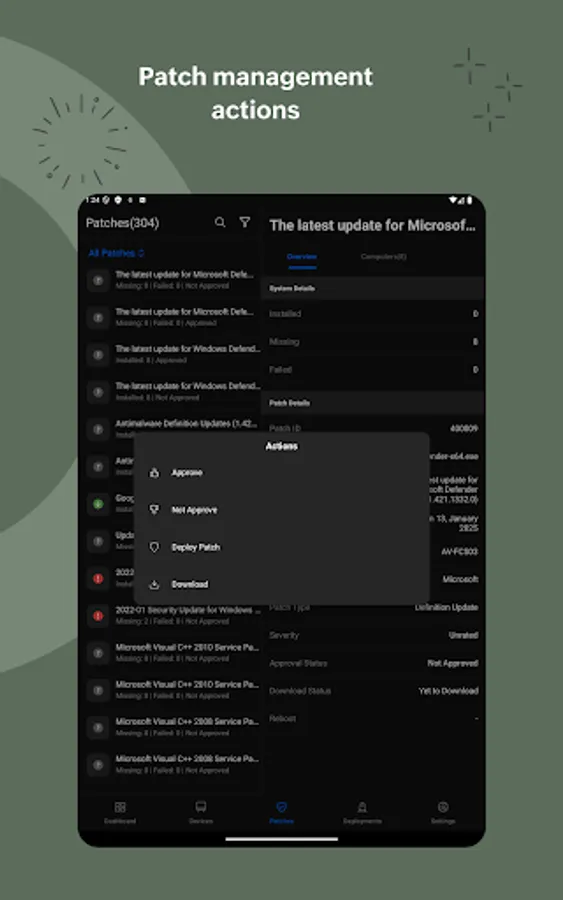Tap the Android gesture navigation bar
Viewport: 563px width, 900px height.
(x=281, y=839)
